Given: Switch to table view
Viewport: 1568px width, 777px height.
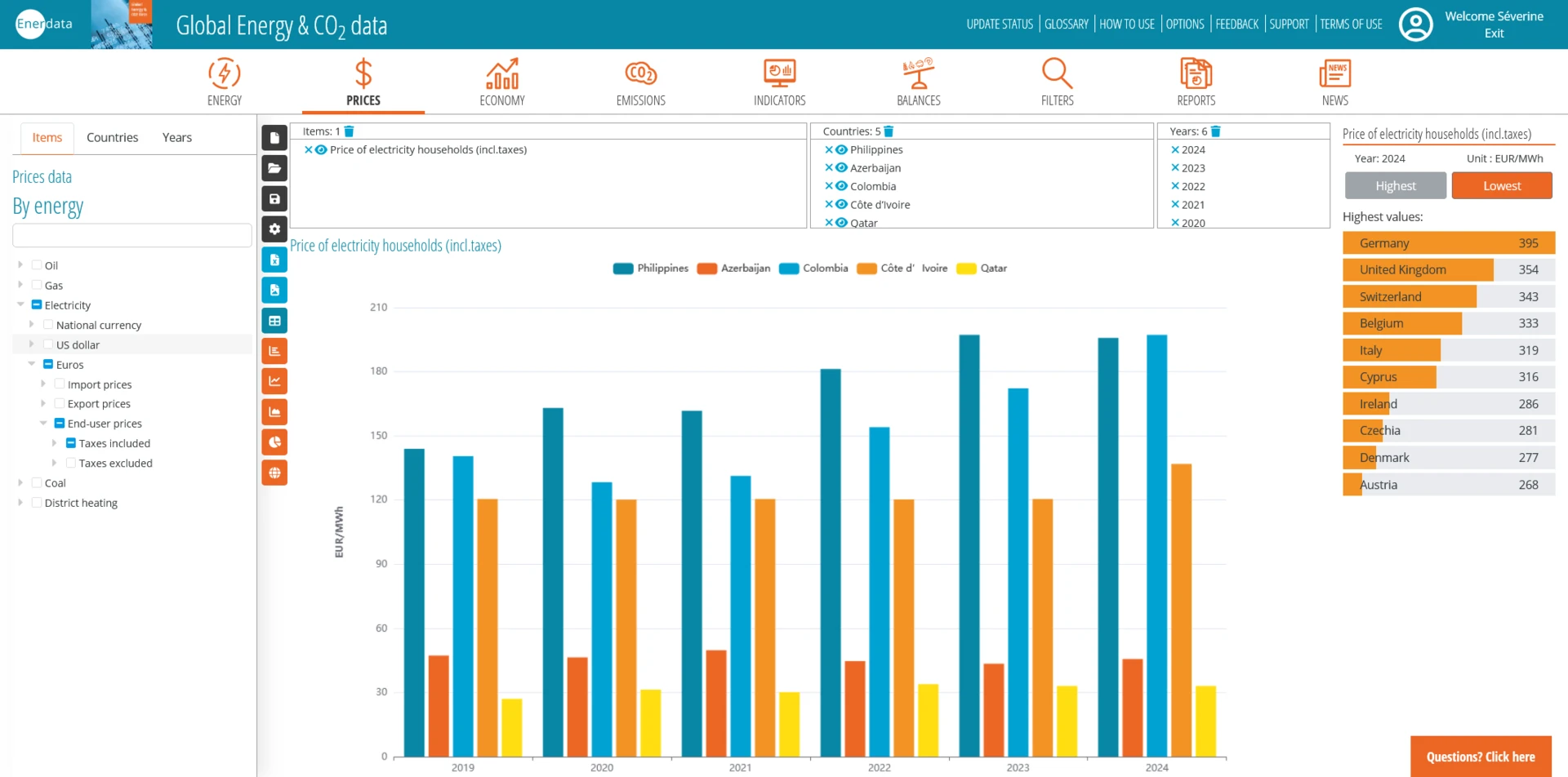Looking at the screenshot, I should 274,320.
